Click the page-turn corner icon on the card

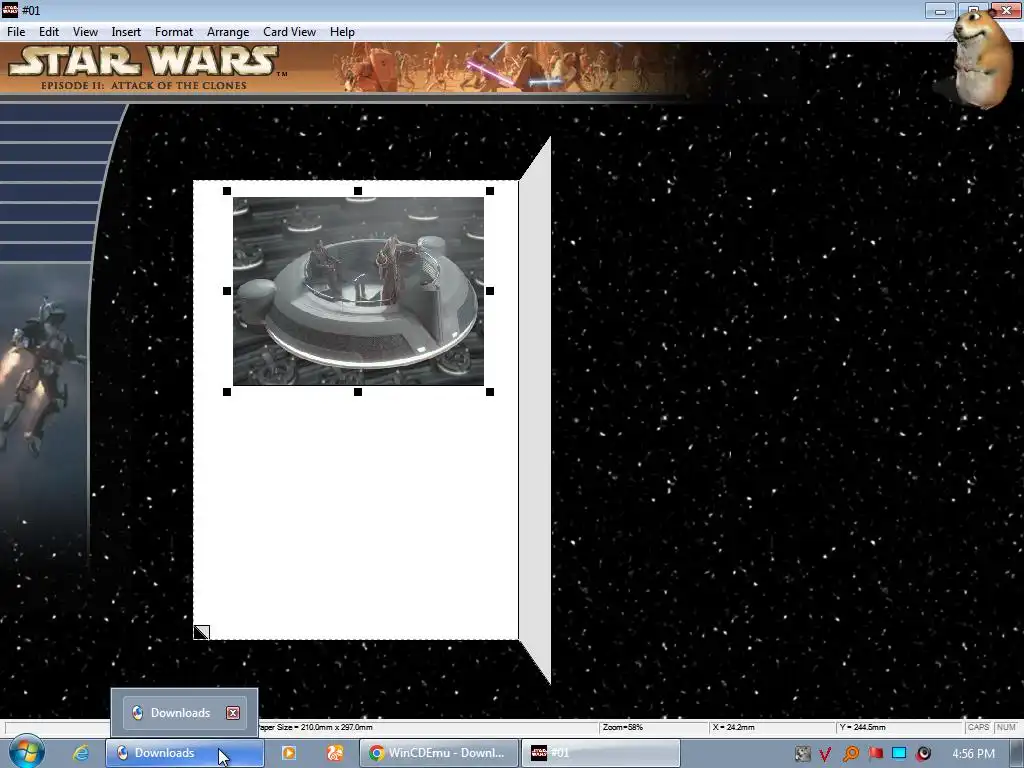tap(201, 632)
